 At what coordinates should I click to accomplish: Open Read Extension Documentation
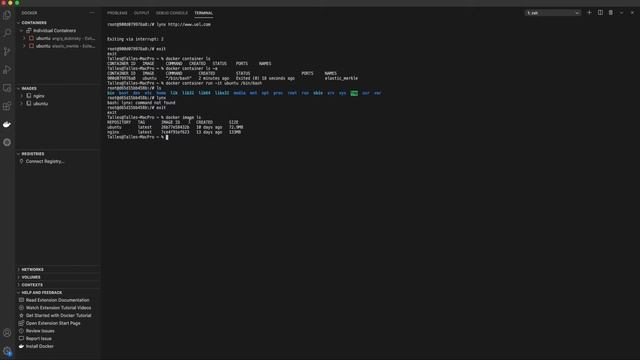pos(58,300)
